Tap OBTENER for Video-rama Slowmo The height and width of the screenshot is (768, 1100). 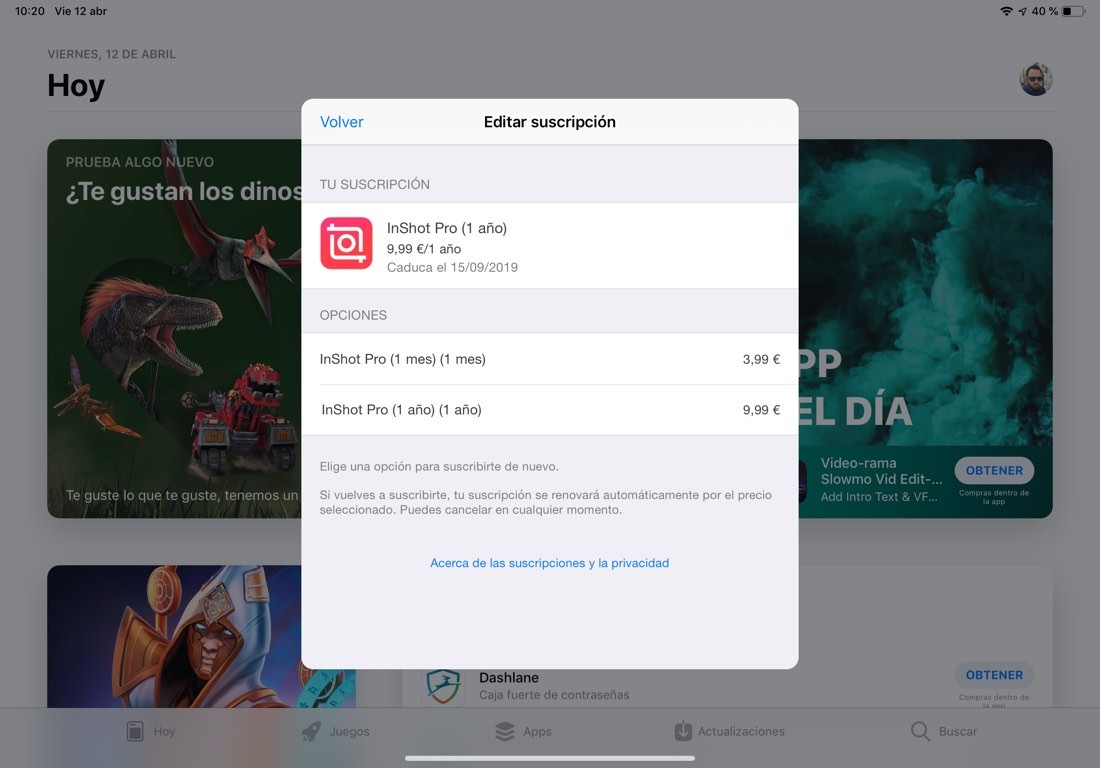[994, 471]
